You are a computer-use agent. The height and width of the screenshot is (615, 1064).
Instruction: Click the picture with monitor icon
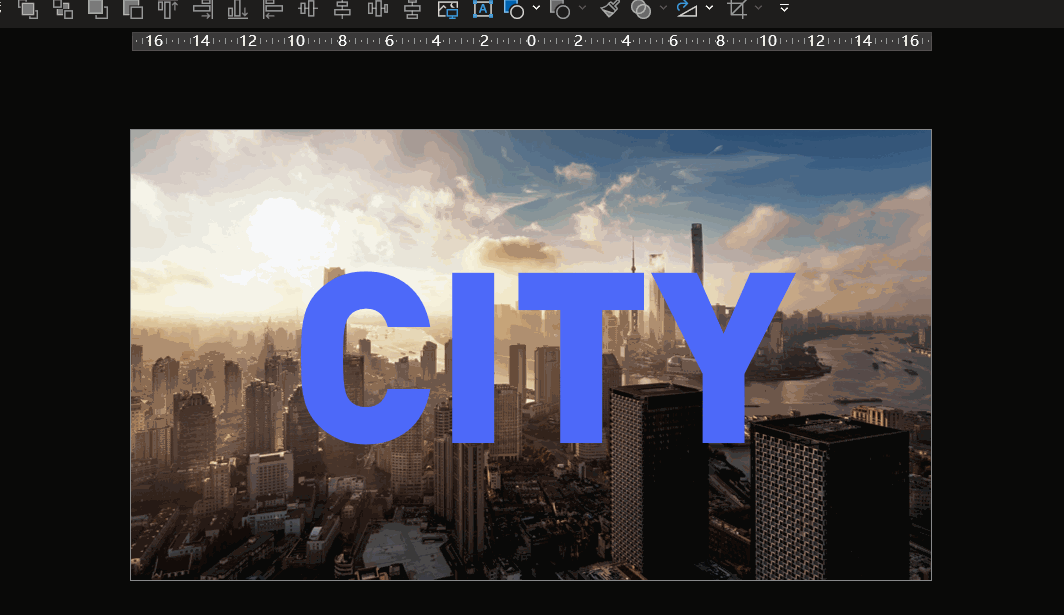[448, 9]
